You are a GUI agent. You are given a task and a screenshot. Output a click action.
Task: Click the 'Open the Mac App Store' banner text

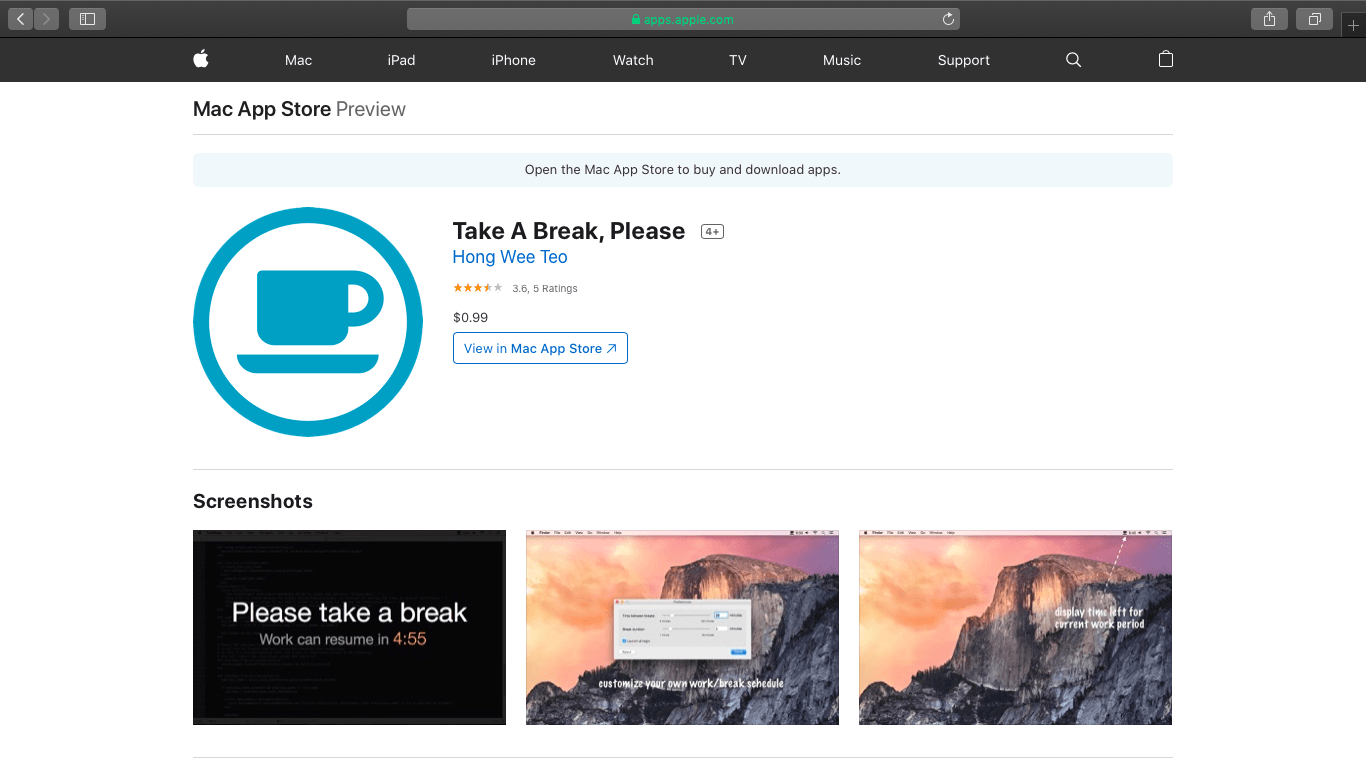[x=683, y=170]
